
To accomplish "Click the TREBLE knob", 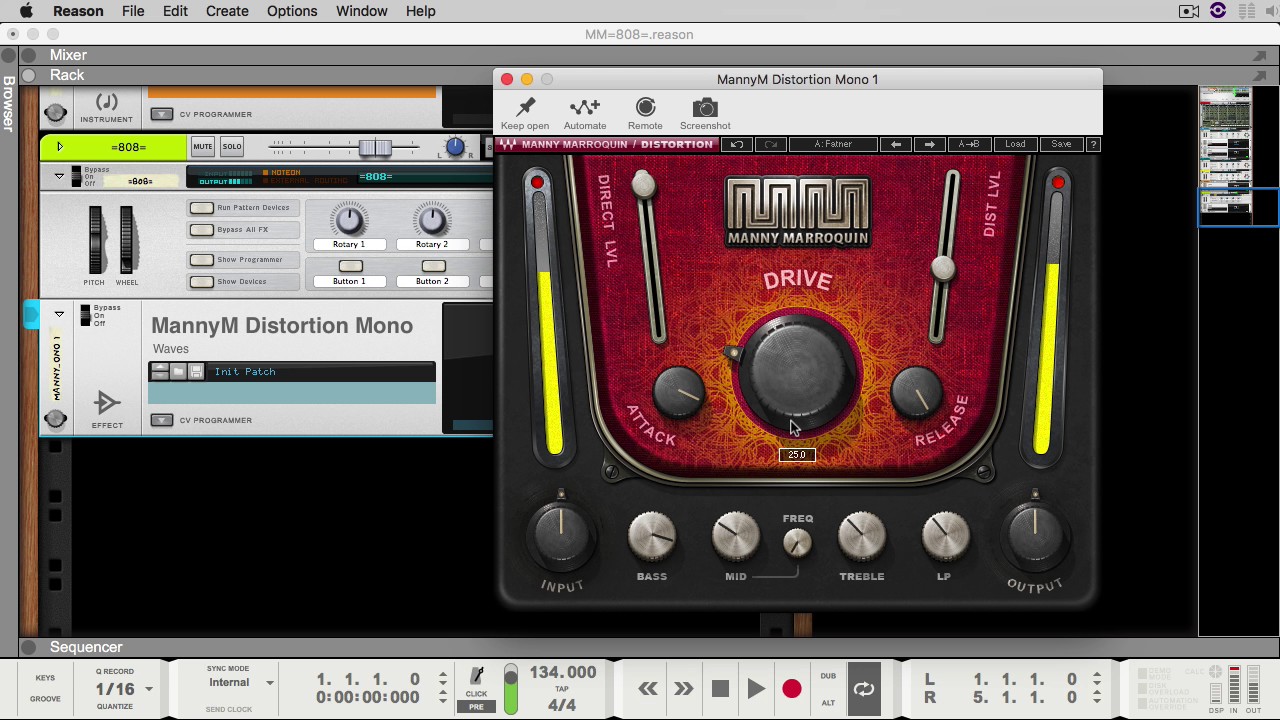I will point(861,537).
